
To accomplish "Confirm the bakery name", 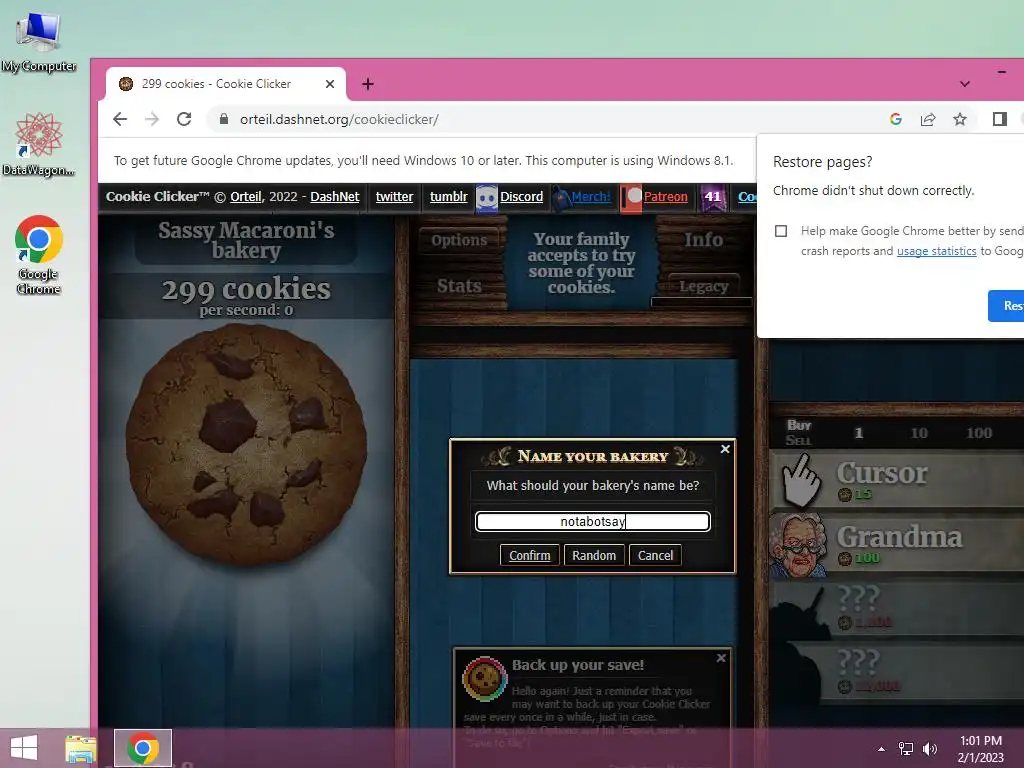I will [530, 555].
